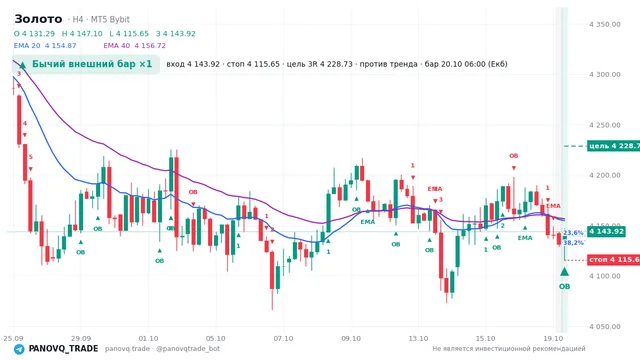The height and width of the screenshot is (360, 640).
Task: Open the PANOVQ_TRADE channel name
Action: (x=63, y=349)
